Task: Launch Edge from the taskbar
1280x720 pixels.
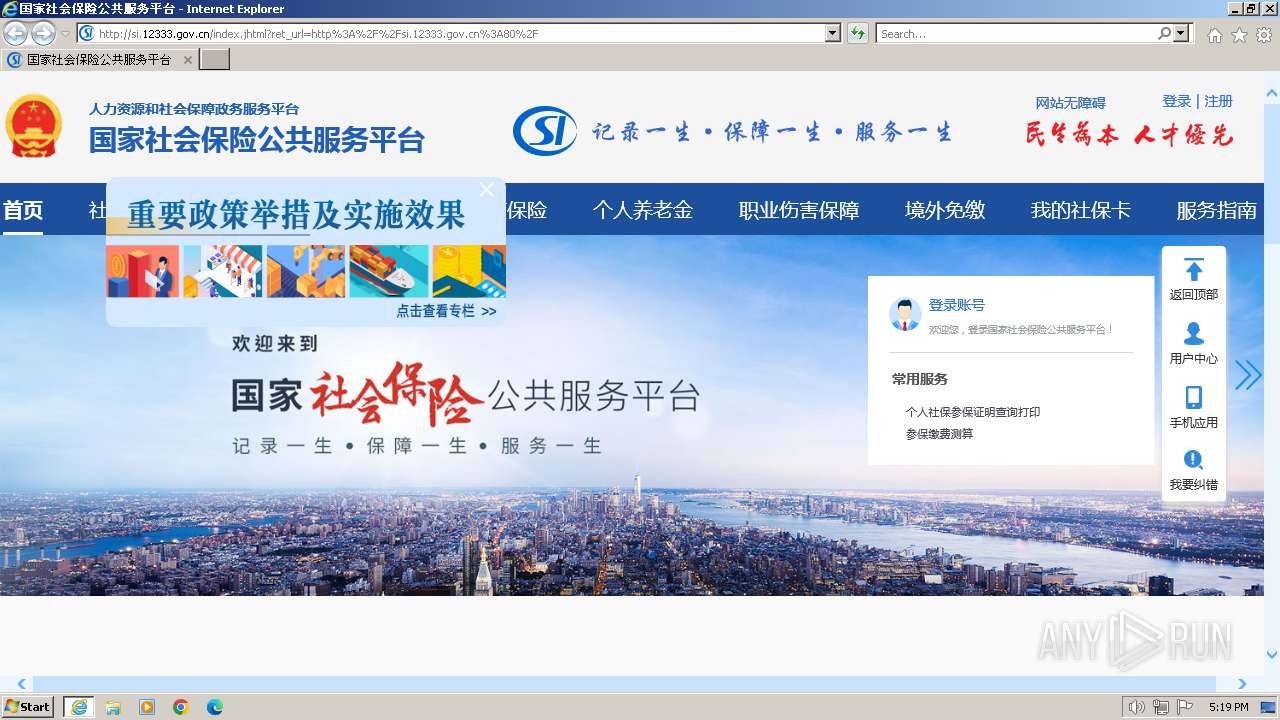Action: [215, 707]
